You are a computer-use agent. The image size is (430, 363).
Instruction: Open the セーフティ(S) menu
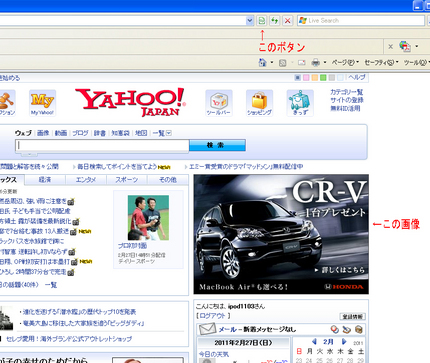click(x=381, y=62)
